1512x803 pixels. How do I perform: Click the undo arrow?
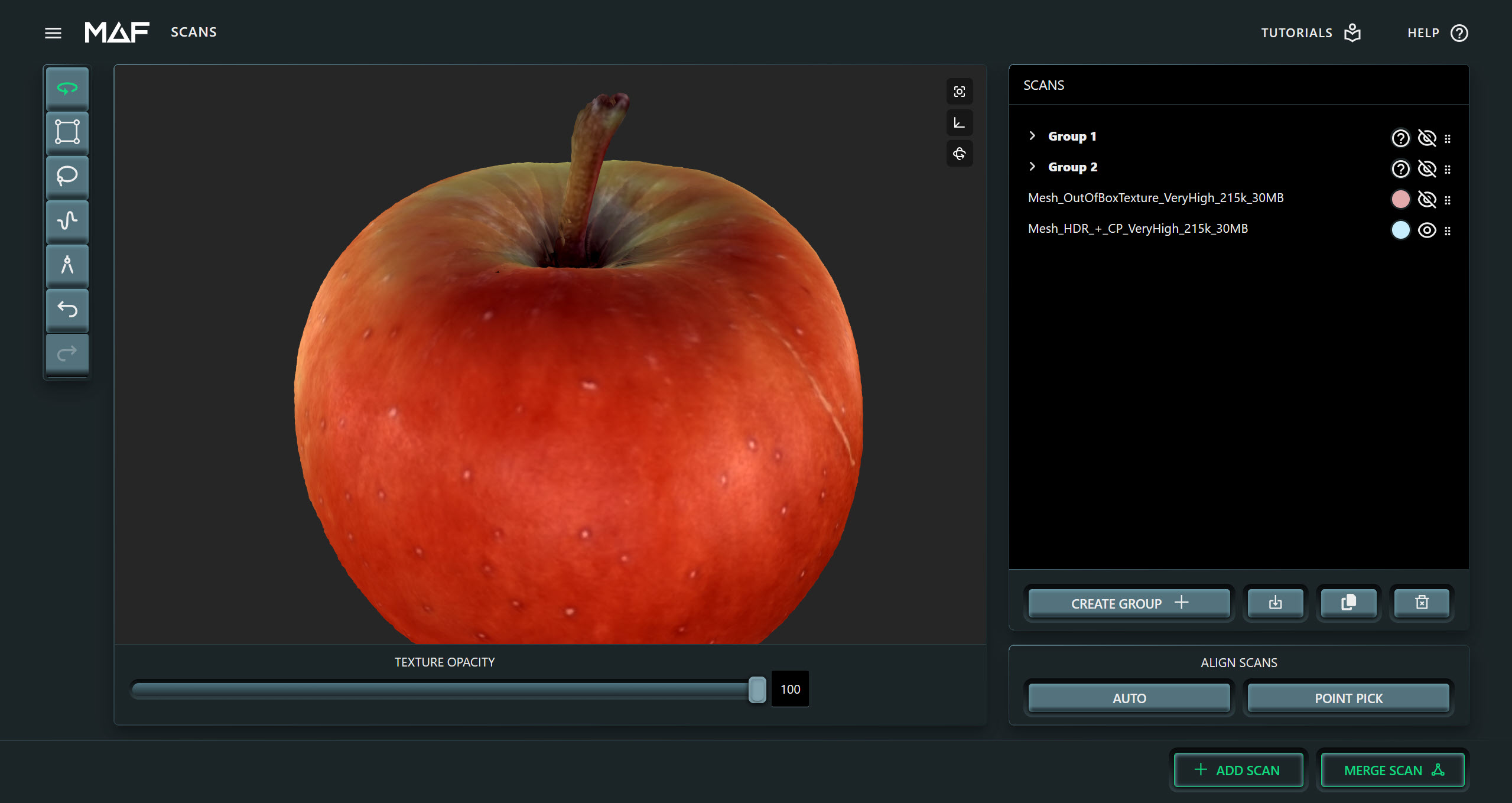point(67,309)
